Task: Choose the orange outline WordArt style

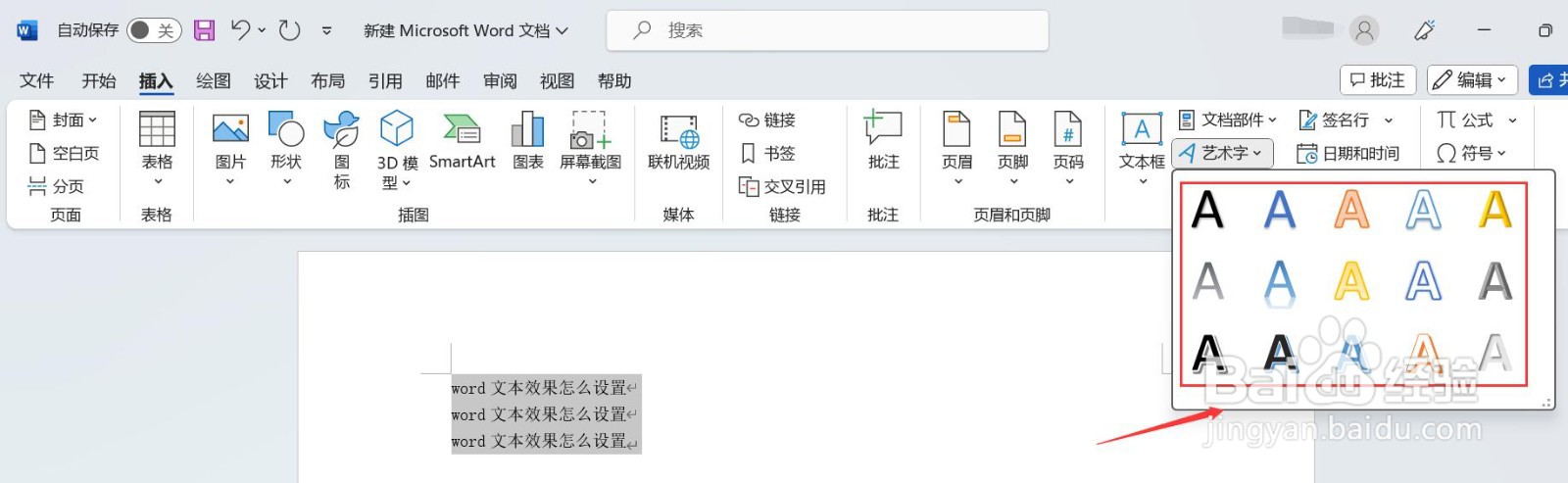Action: 1351,210
